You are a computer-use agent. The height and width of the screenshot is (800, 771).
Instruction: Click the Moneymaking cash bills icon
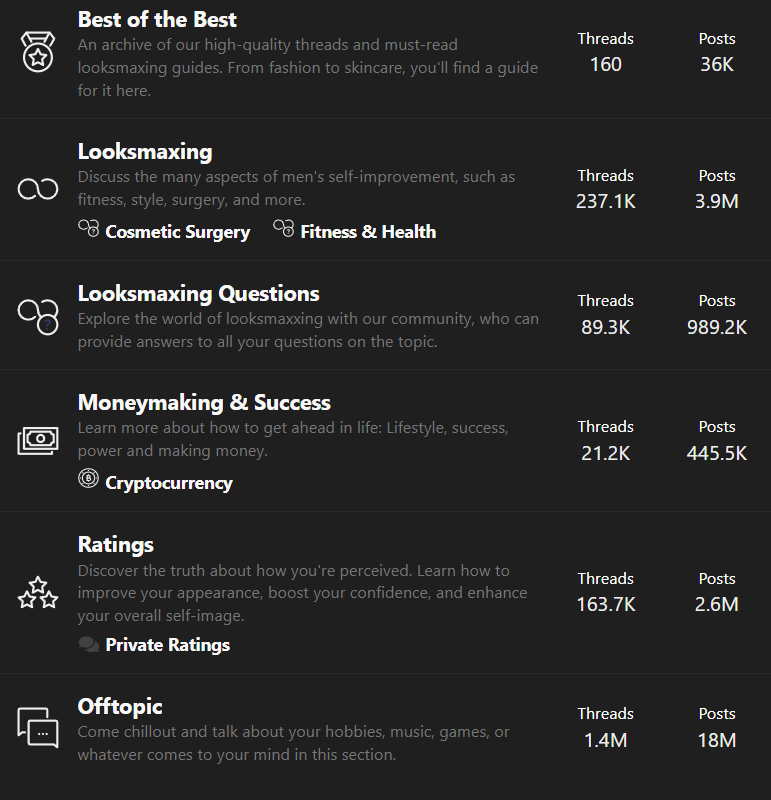(x=38, y=440)
